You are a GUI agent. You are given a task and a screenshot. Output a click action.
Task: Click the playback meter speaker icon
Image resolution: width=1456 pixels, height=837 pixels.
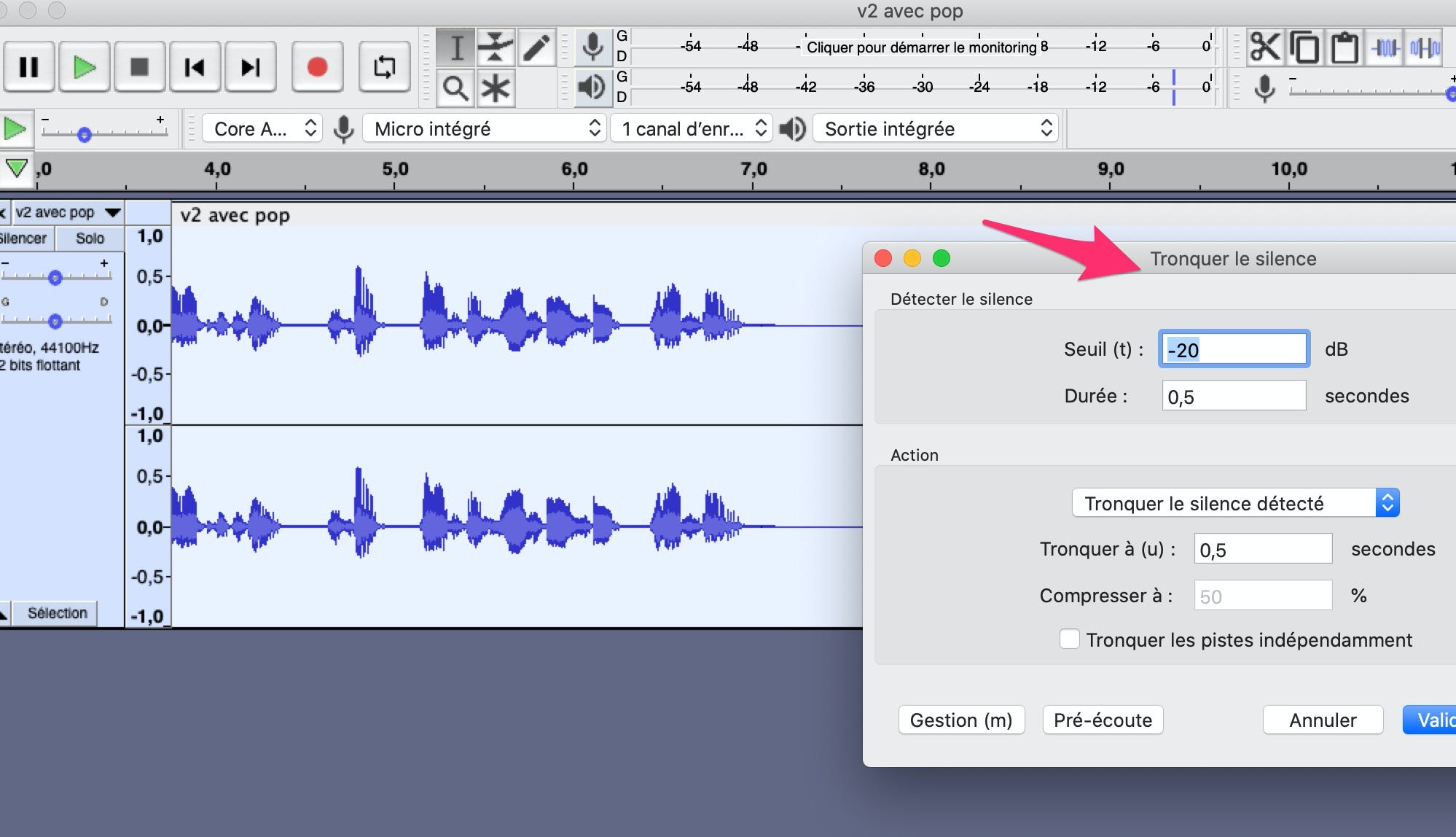tap(592, 87)
